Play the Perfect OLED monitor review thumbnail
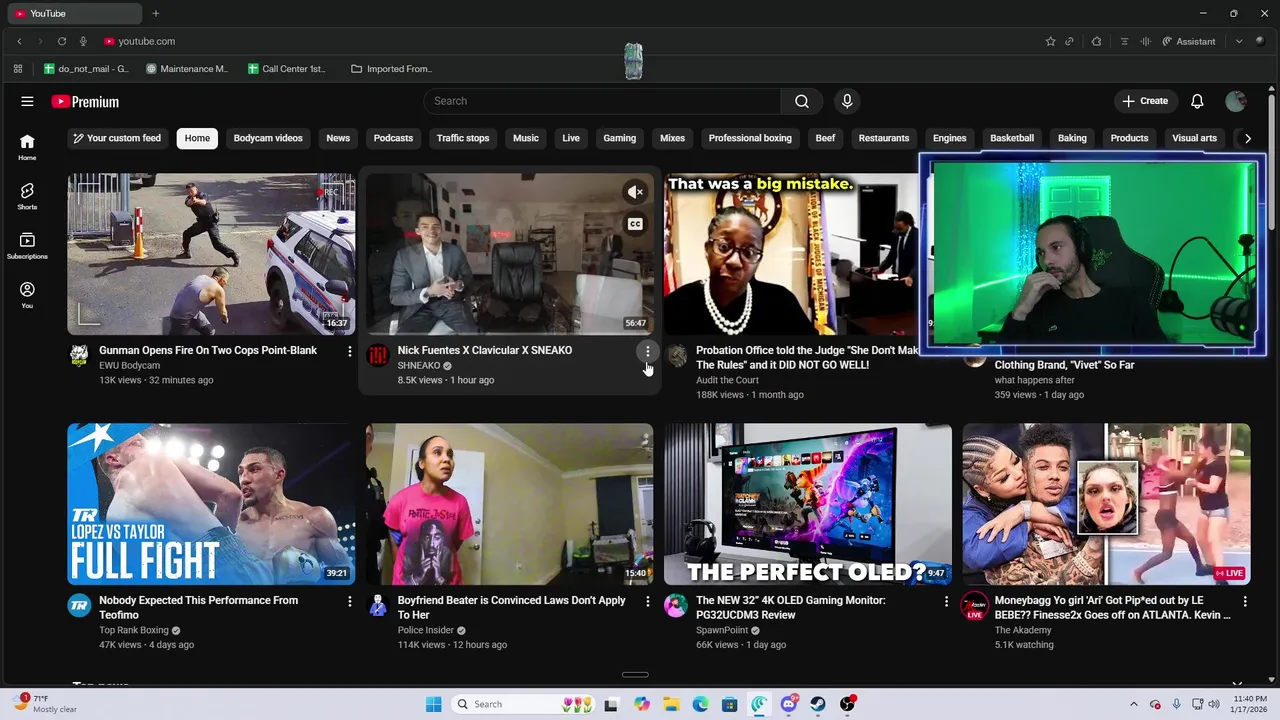The width and height of the screenshot is (1280, 720). coord(808,504)
